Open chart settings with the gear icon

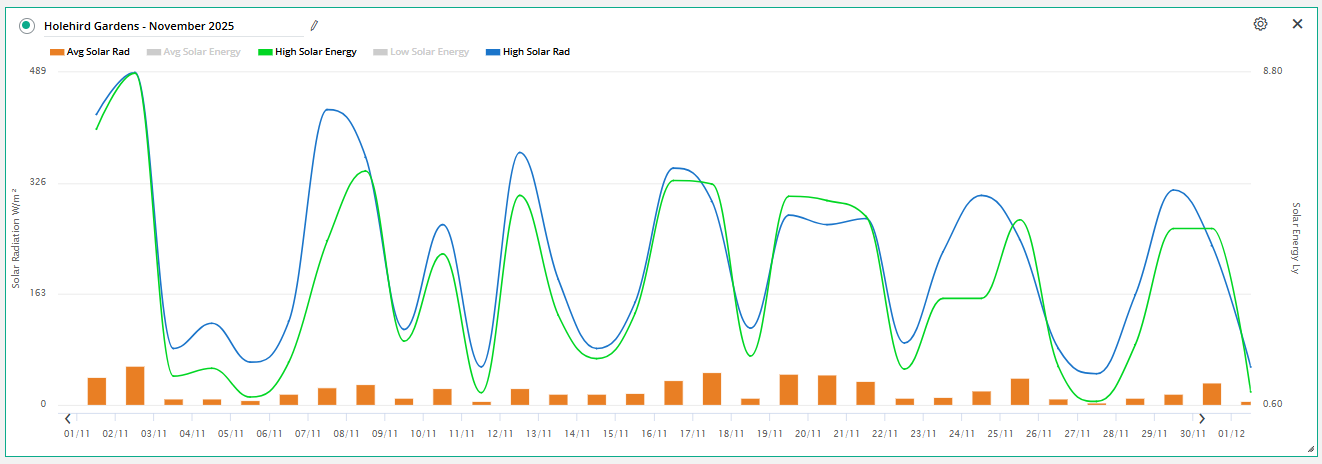(1260, 24)
